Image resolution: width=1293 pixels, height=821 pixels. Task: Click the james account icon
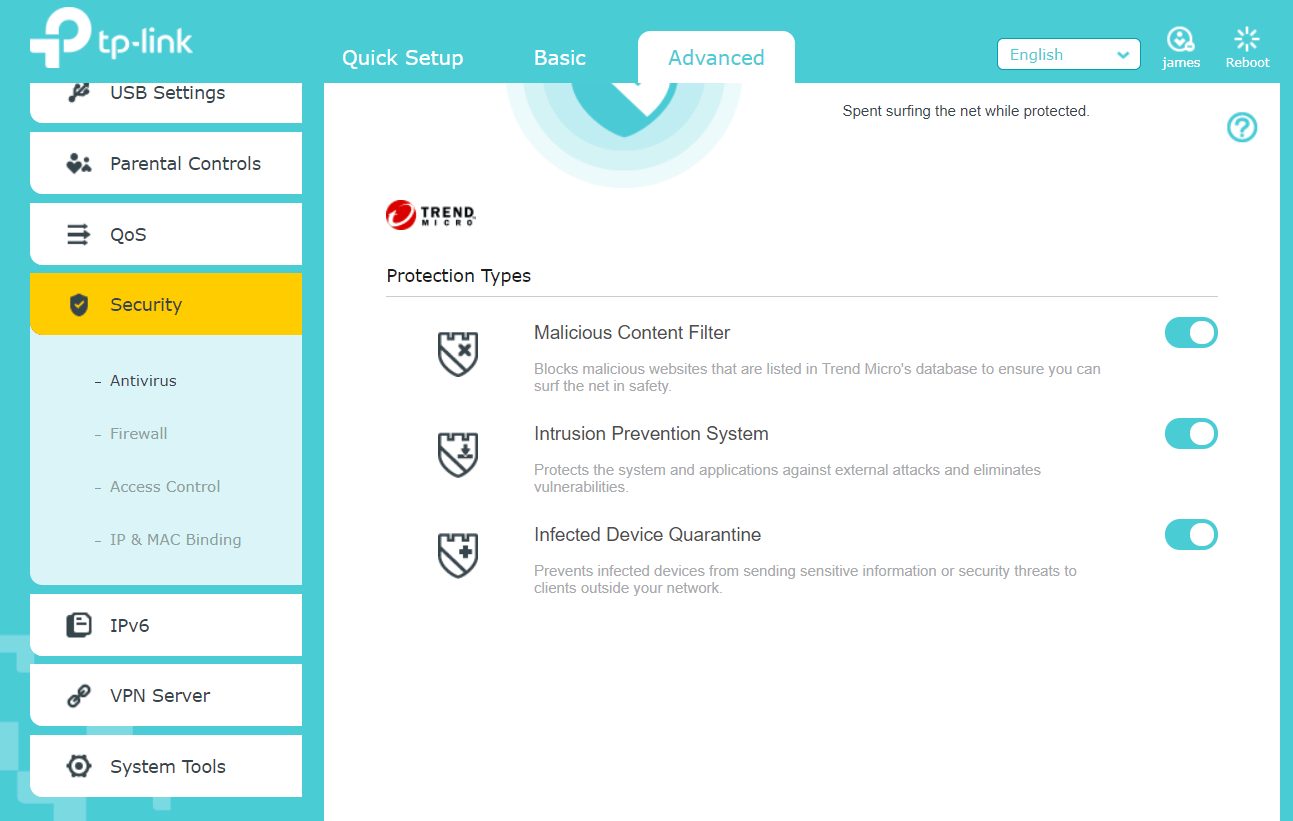pyautogui.click(x=1181, y=40)
